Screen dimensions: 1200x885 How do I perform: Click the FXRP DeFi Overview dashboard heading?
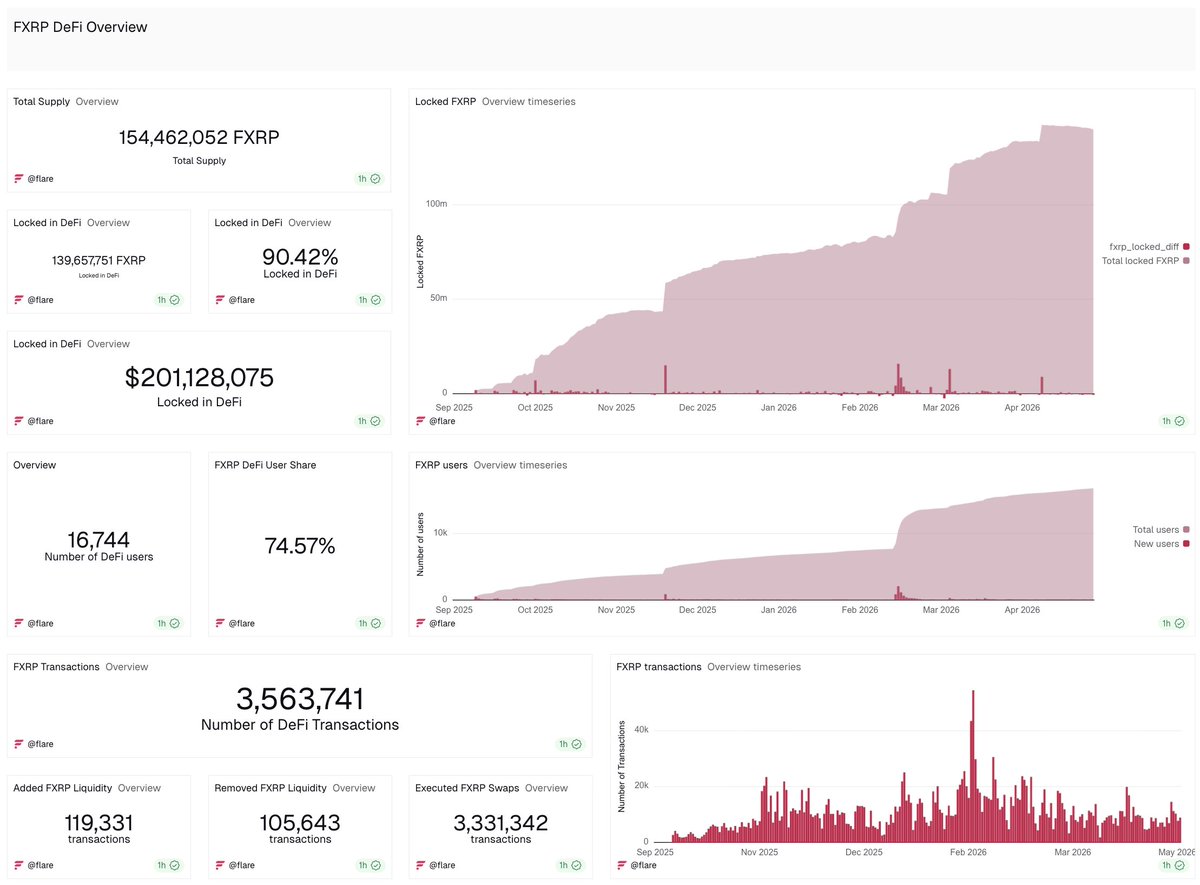pos(80,28)
